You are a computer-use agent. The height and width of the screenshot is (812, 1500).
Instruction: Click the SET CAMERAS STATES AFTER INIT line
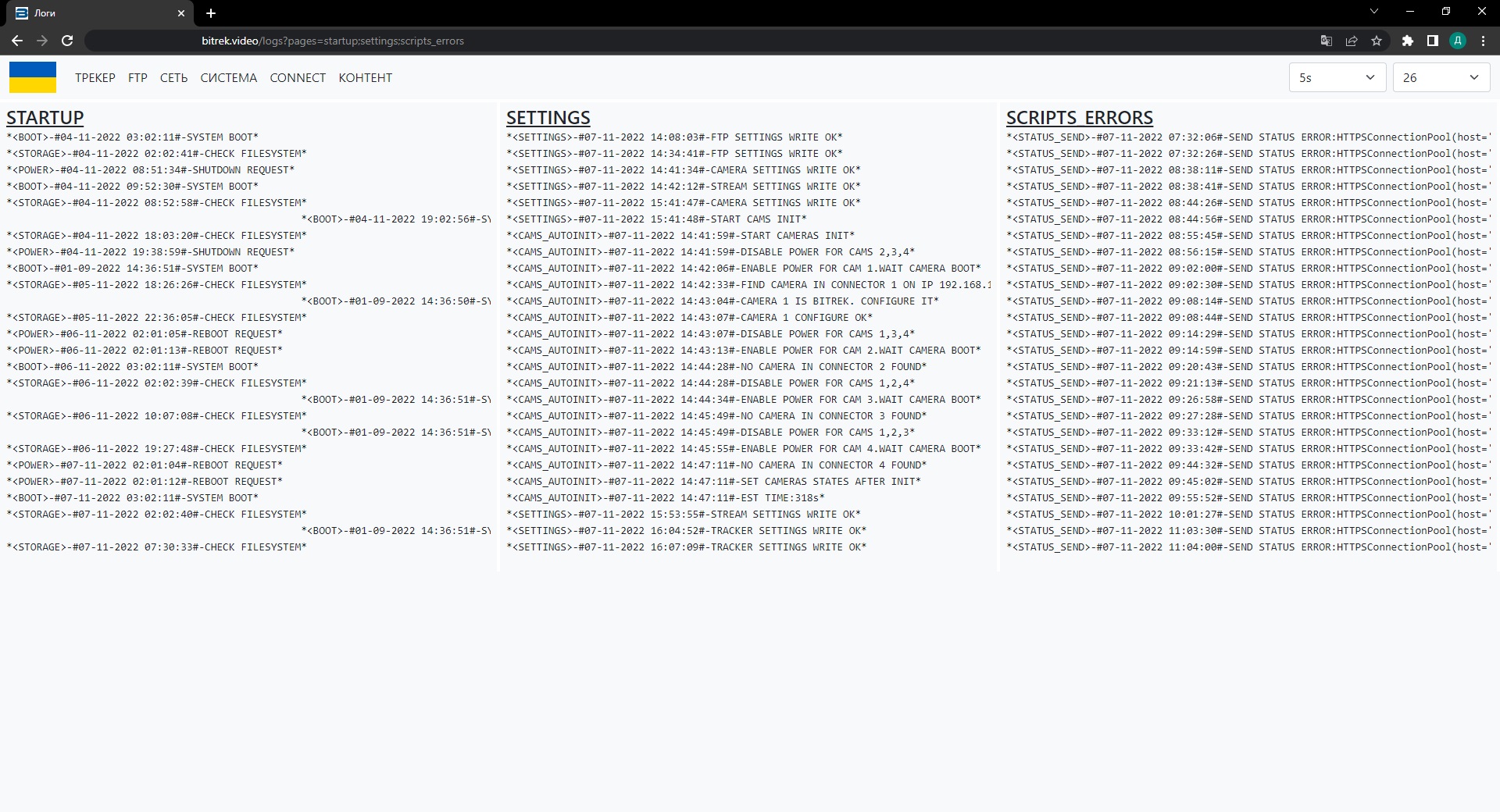(713, 482)
